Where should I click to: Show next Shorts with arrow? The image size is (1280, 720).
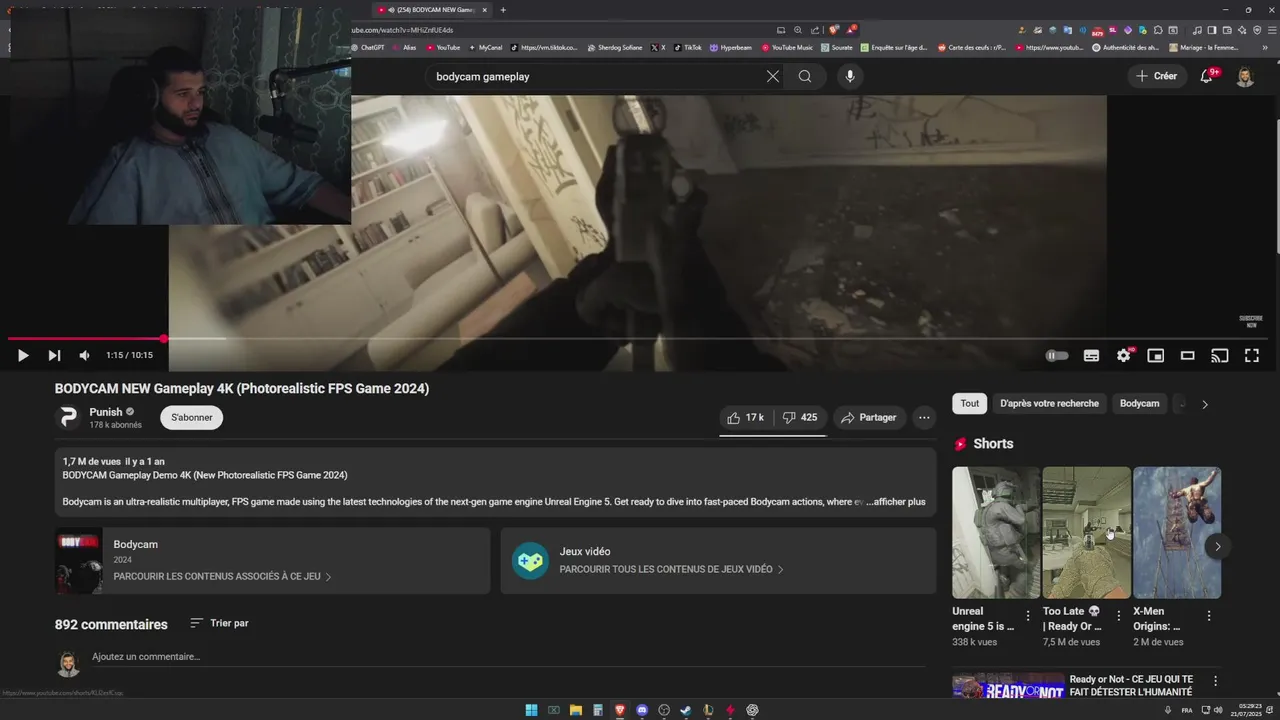pyautogui.click(x=1217, y=546)
